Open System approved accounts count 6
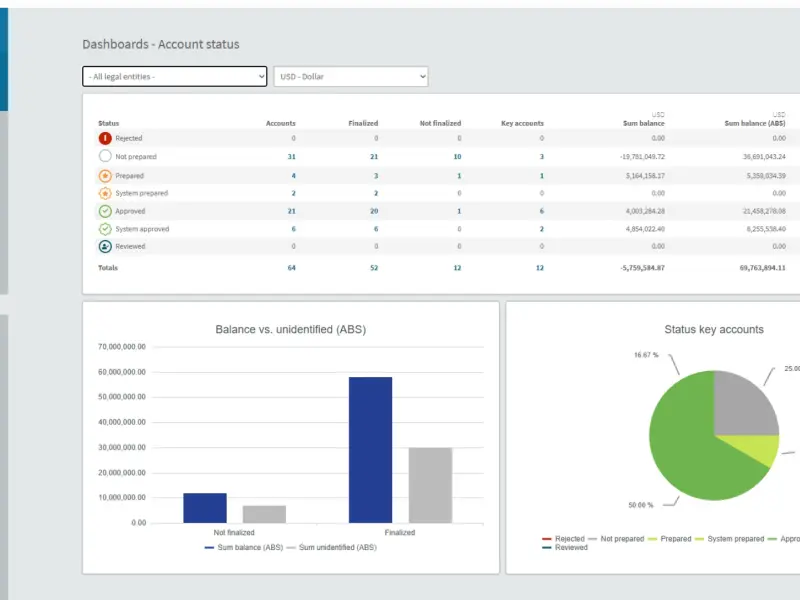The image size is (800, 600). pyautogui.click(x=293, y=229)
